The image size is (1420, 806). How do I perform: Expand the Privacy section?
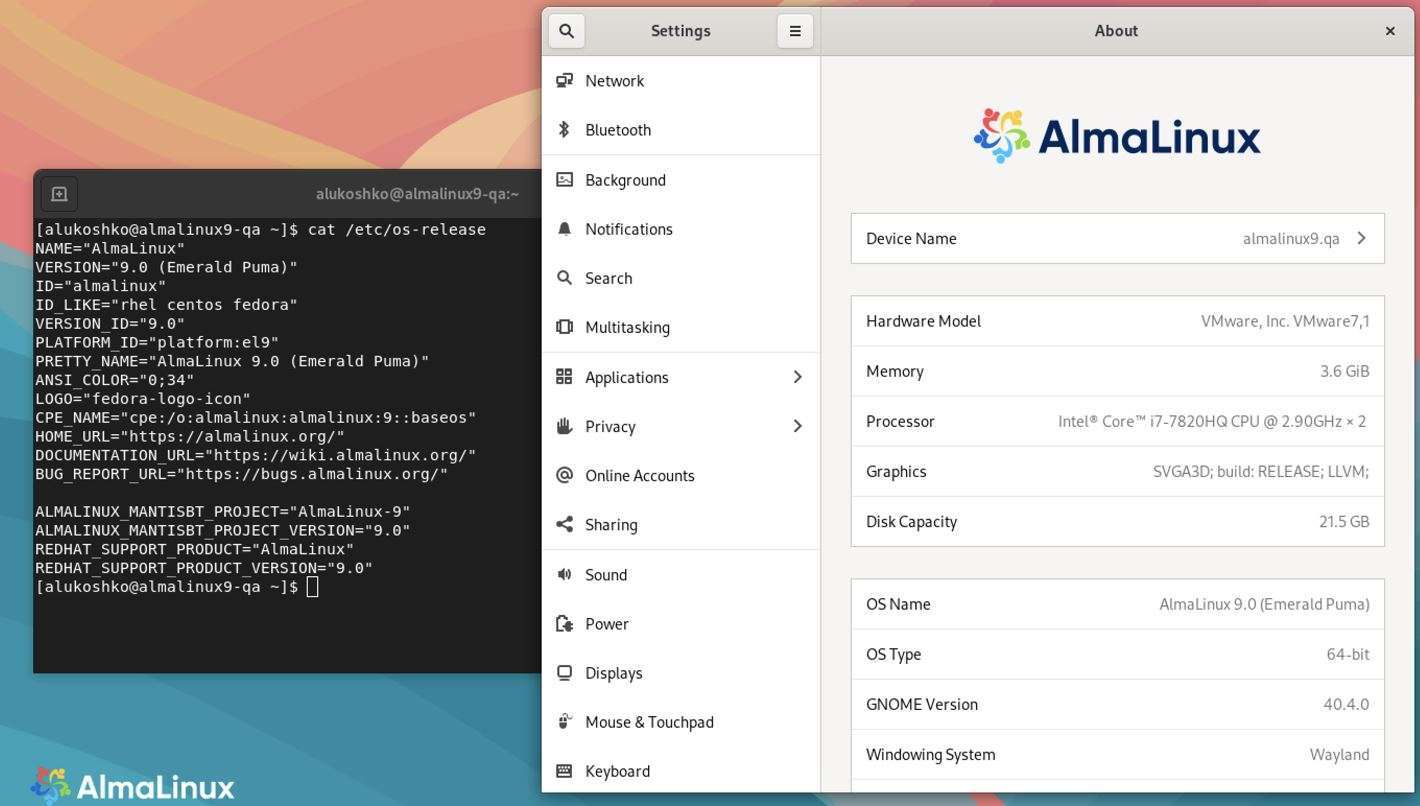click(x=609, y=426)
